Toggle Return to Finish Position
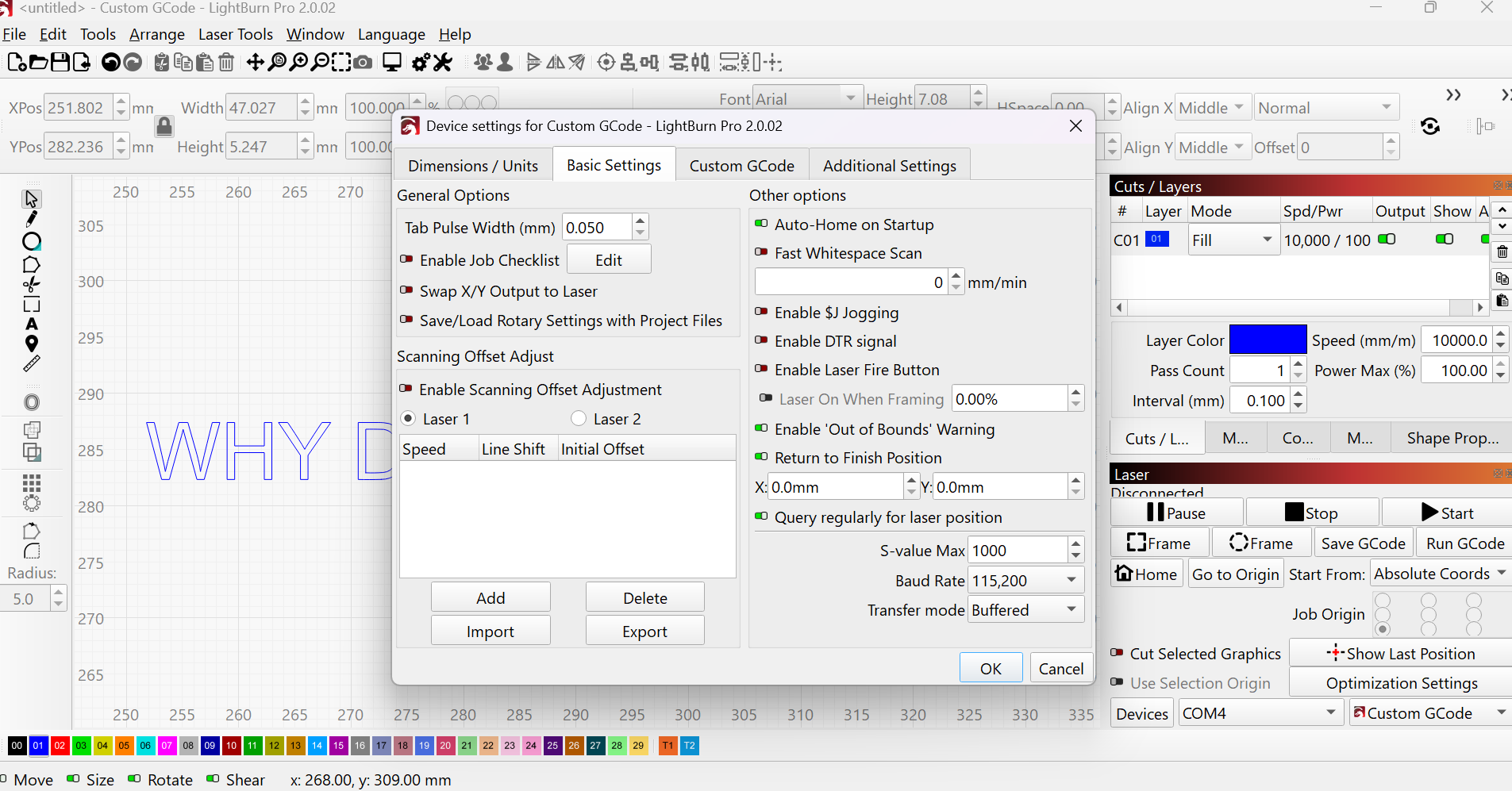Image resolution: width=1512 pixels, height=791 pixels. click(x=761, y=457)
